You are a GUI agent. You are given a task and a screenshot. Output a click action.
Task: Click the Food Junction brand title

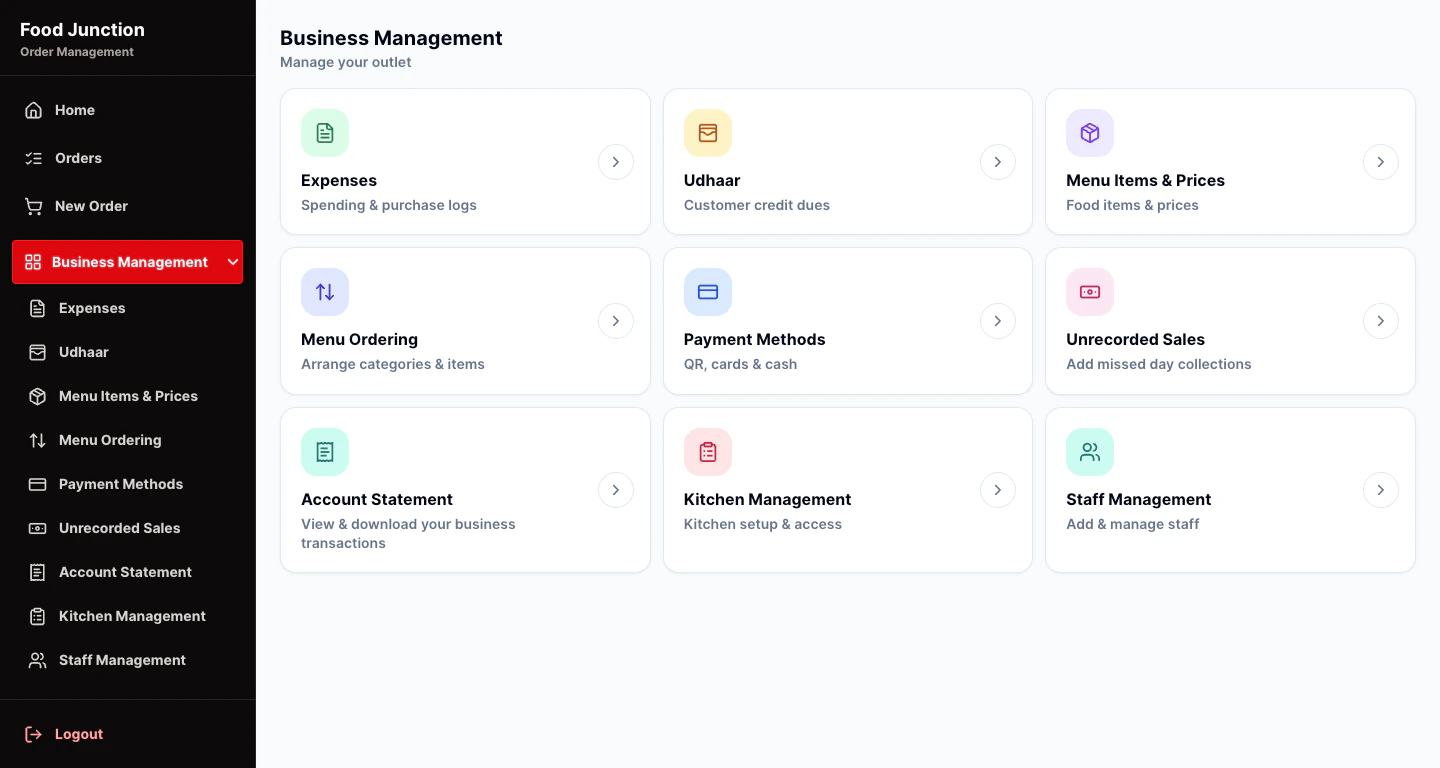click(x=82, y=30)
